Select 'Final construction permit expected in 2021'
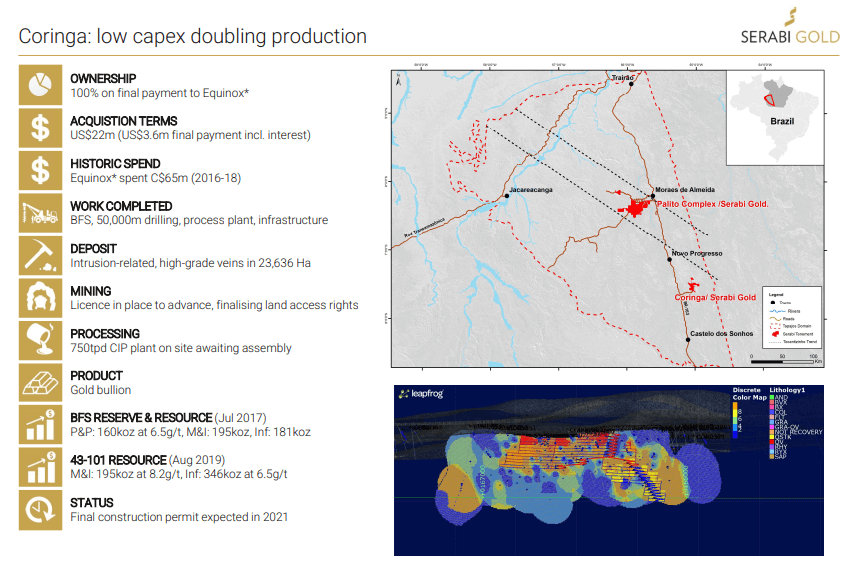853x565 pixels. [179, 517]
